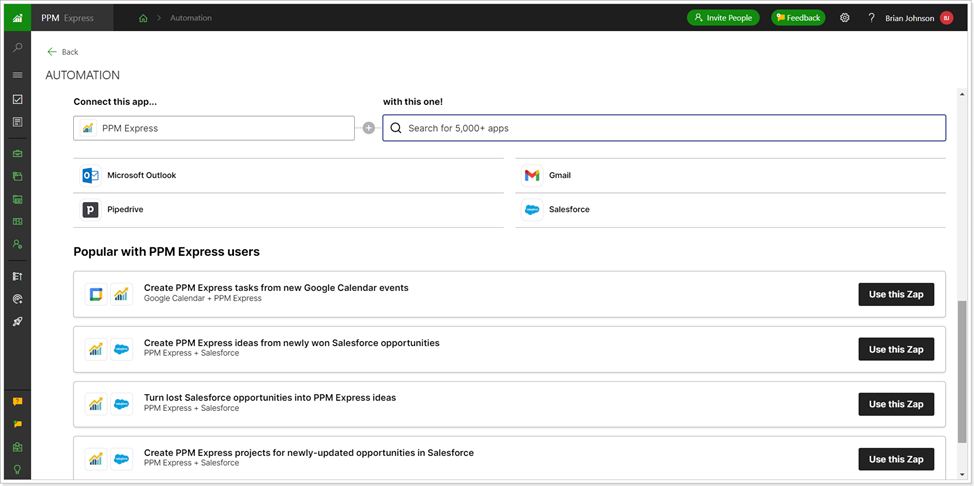
Task: Click the plus connector between app fields
Action: (x=368, y=128)
